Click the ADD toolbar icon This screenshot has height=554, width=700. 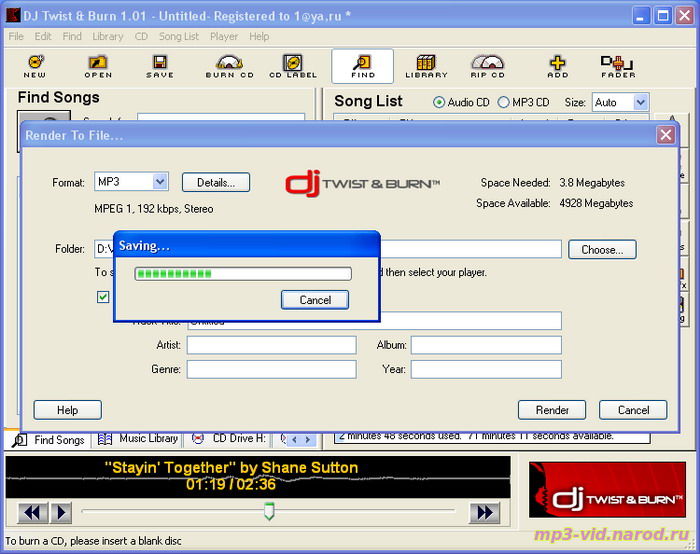(558, 67)
